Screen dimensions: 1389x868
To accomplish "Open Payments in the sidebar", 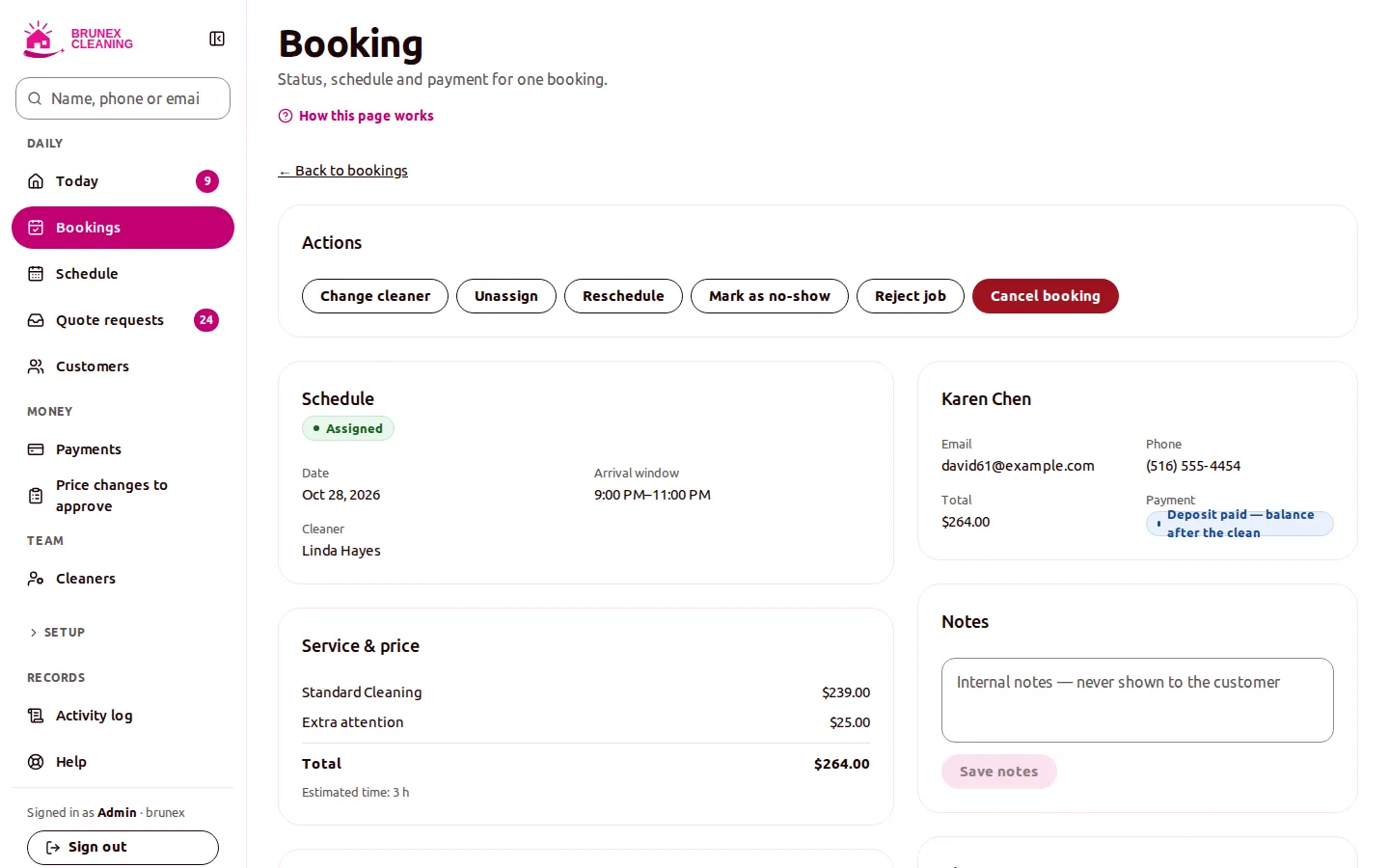I will [x=123, y=449].
